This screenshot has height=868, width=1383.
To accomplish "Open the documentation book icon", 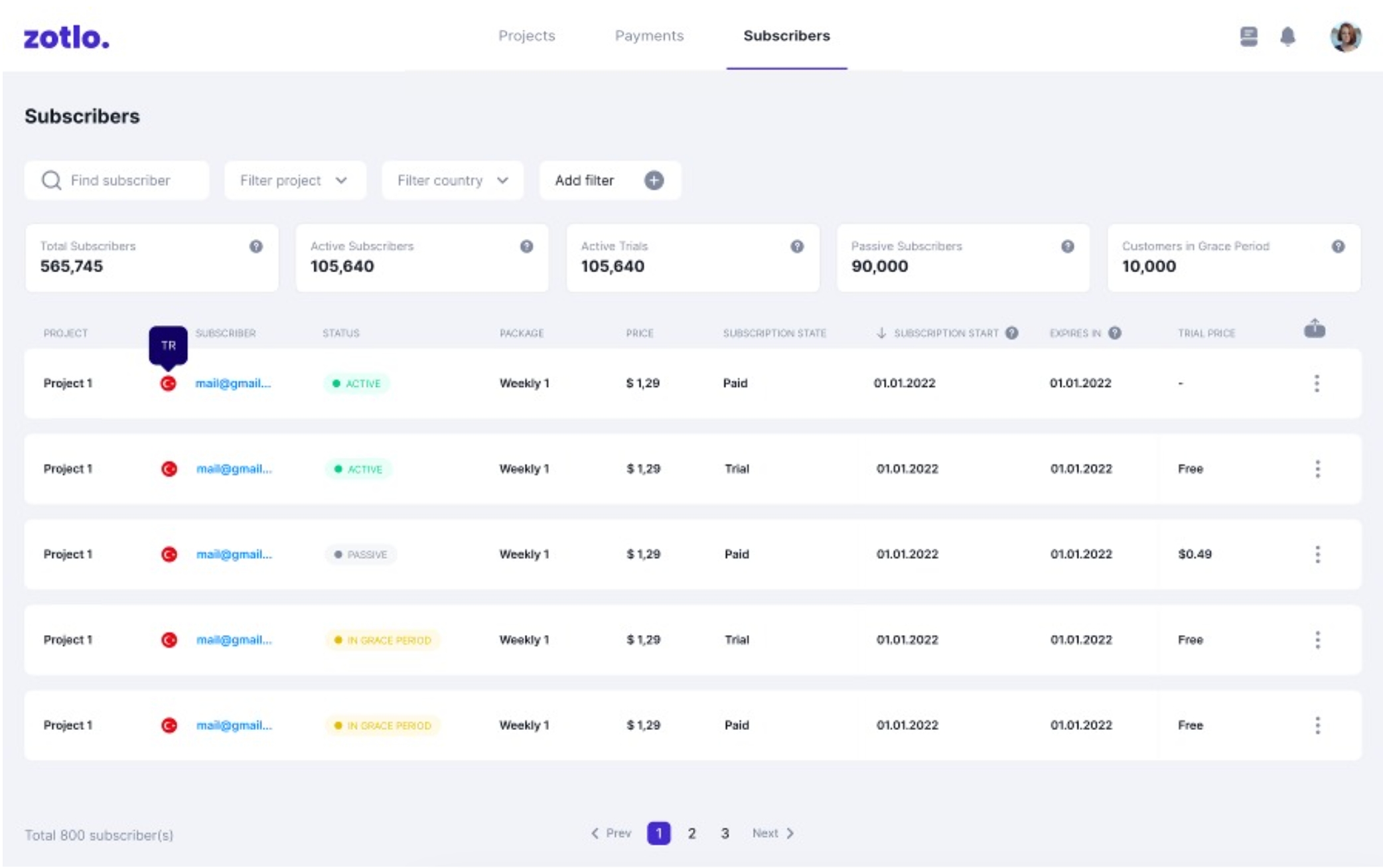I will pyautogui.click(x=1248, y=36).
